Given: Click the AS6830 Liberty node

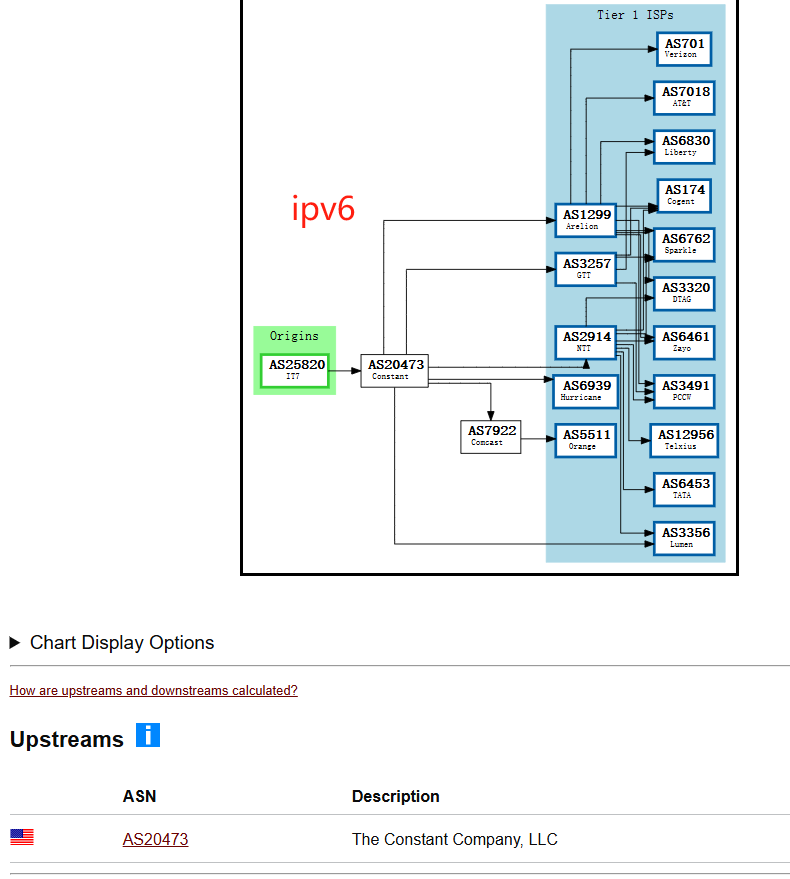Looking at the screenshot, I should tap(685, 147).
